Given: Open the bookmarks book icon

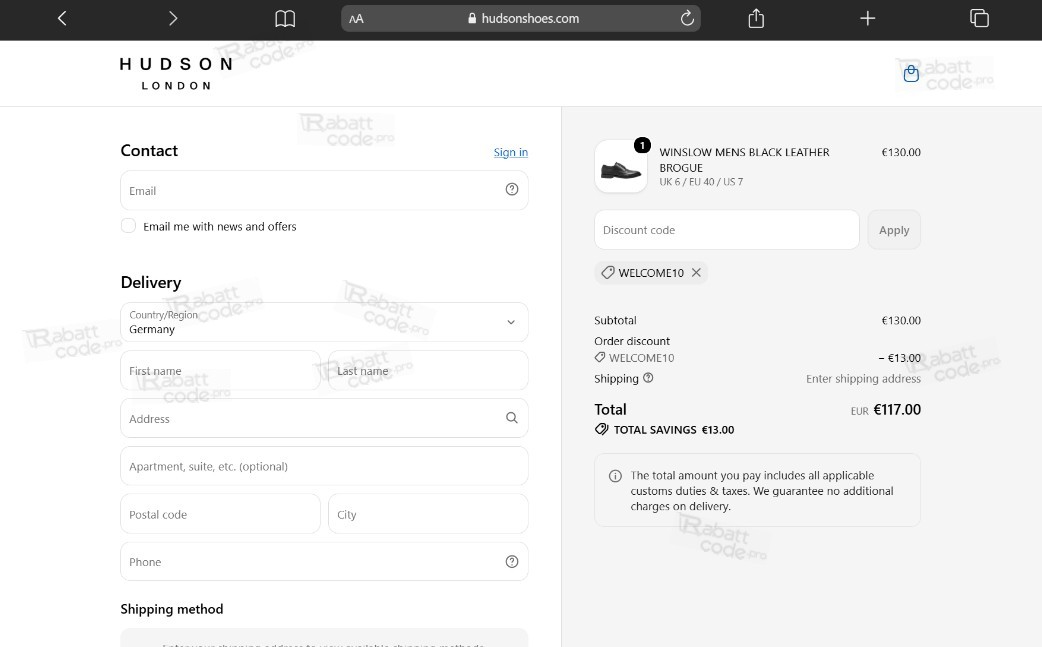Looking at the screenshot, I should (285, 19).
